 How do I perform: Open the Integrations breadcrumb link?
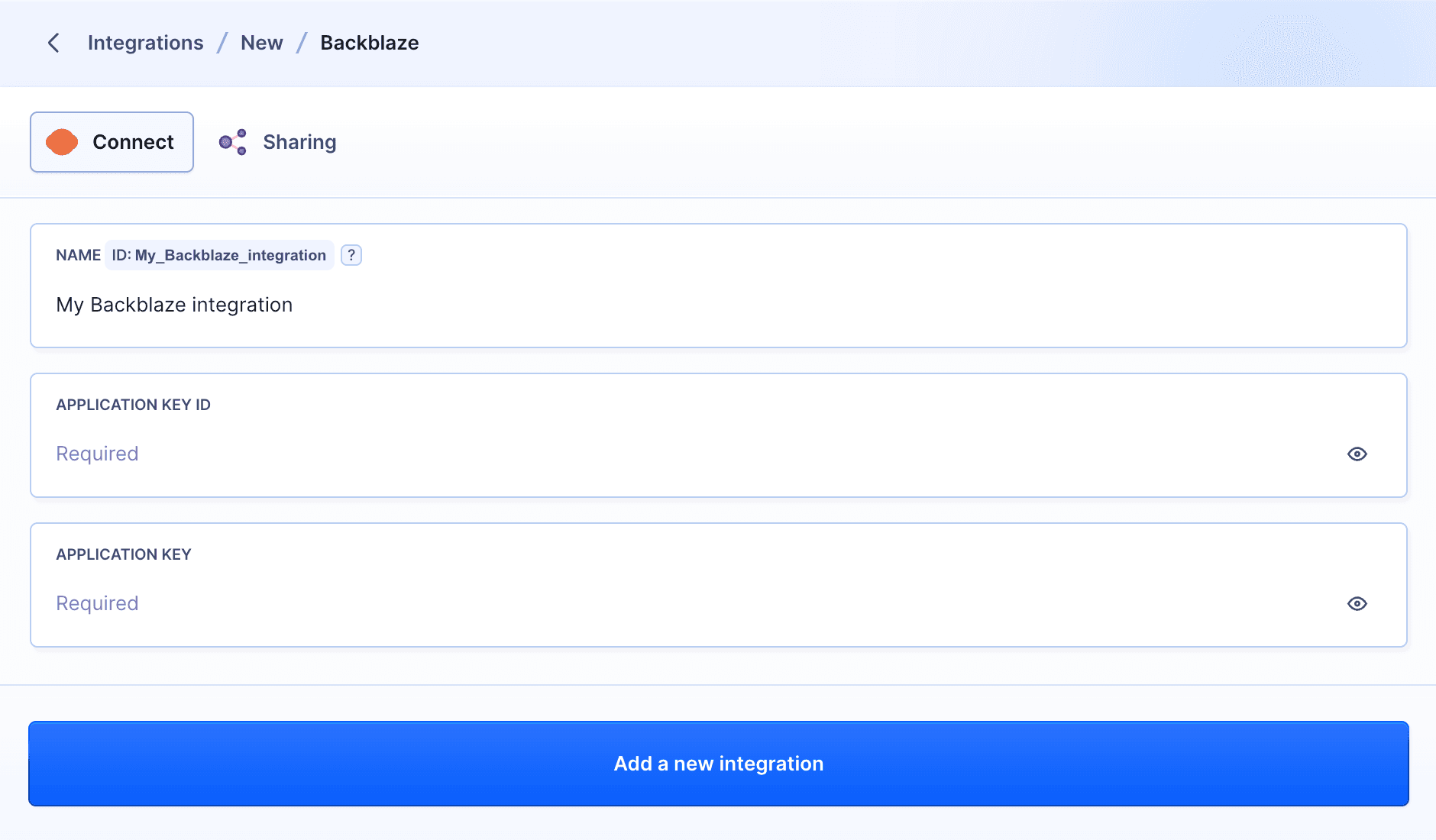pos(146,43)
